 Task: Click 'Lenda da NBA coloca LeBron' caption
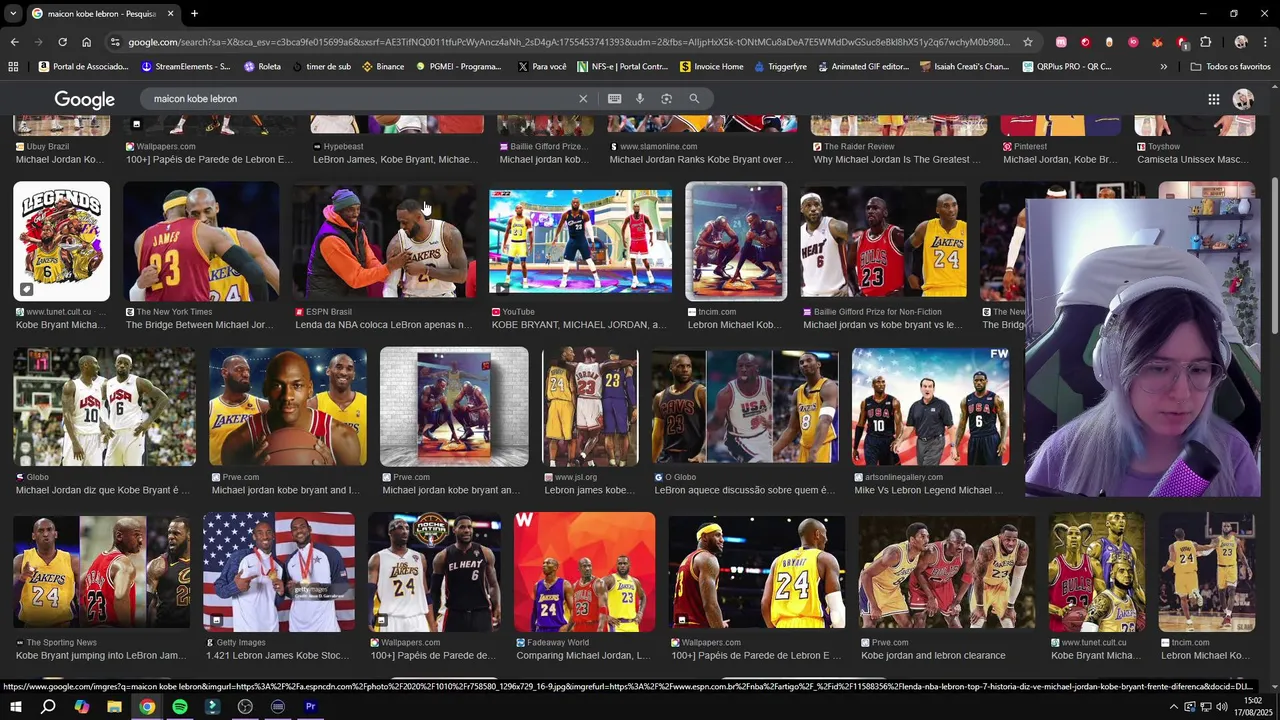pos(383,325)
